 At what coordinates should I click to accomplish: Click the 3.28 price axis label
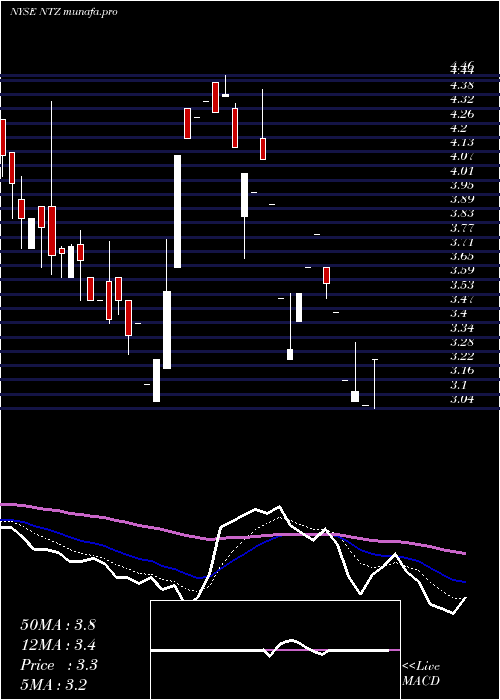462,342
